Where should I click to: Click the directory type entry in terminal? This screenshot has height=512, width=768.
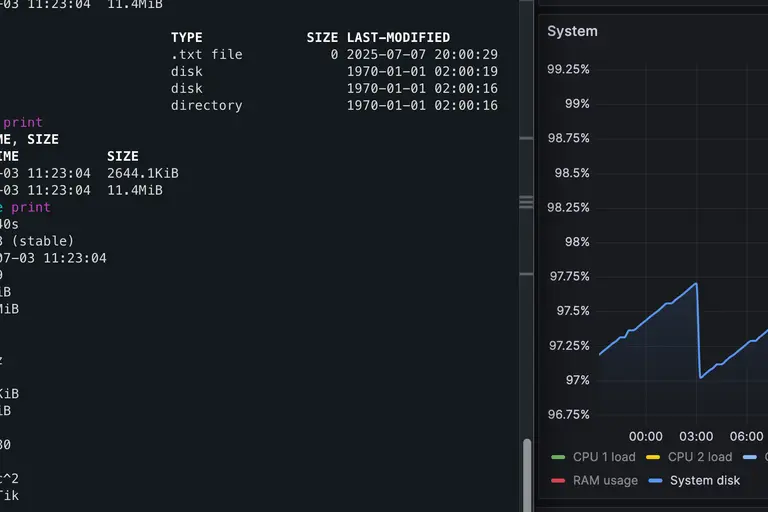click(206, 105)
